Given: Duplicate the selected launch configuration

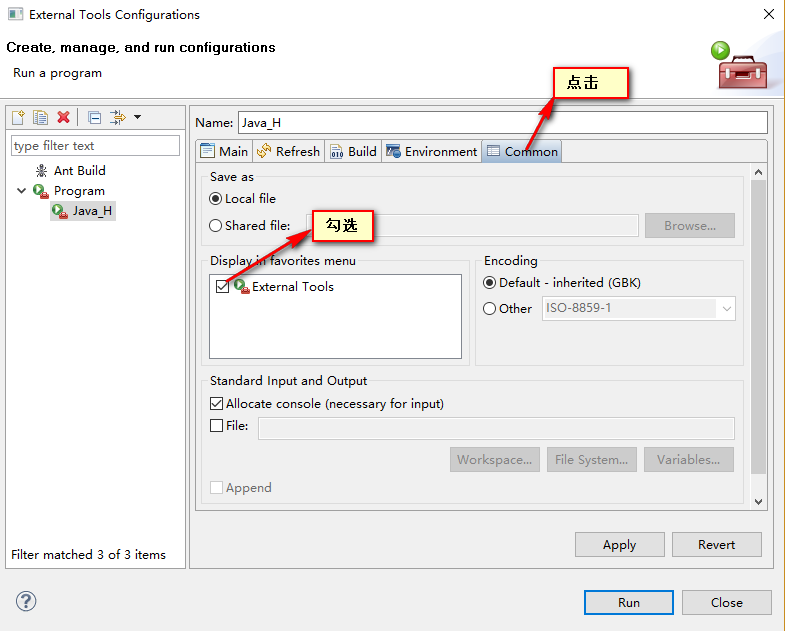Looking at the screenshot, I should pyautogui.click(x=41, y=118).
